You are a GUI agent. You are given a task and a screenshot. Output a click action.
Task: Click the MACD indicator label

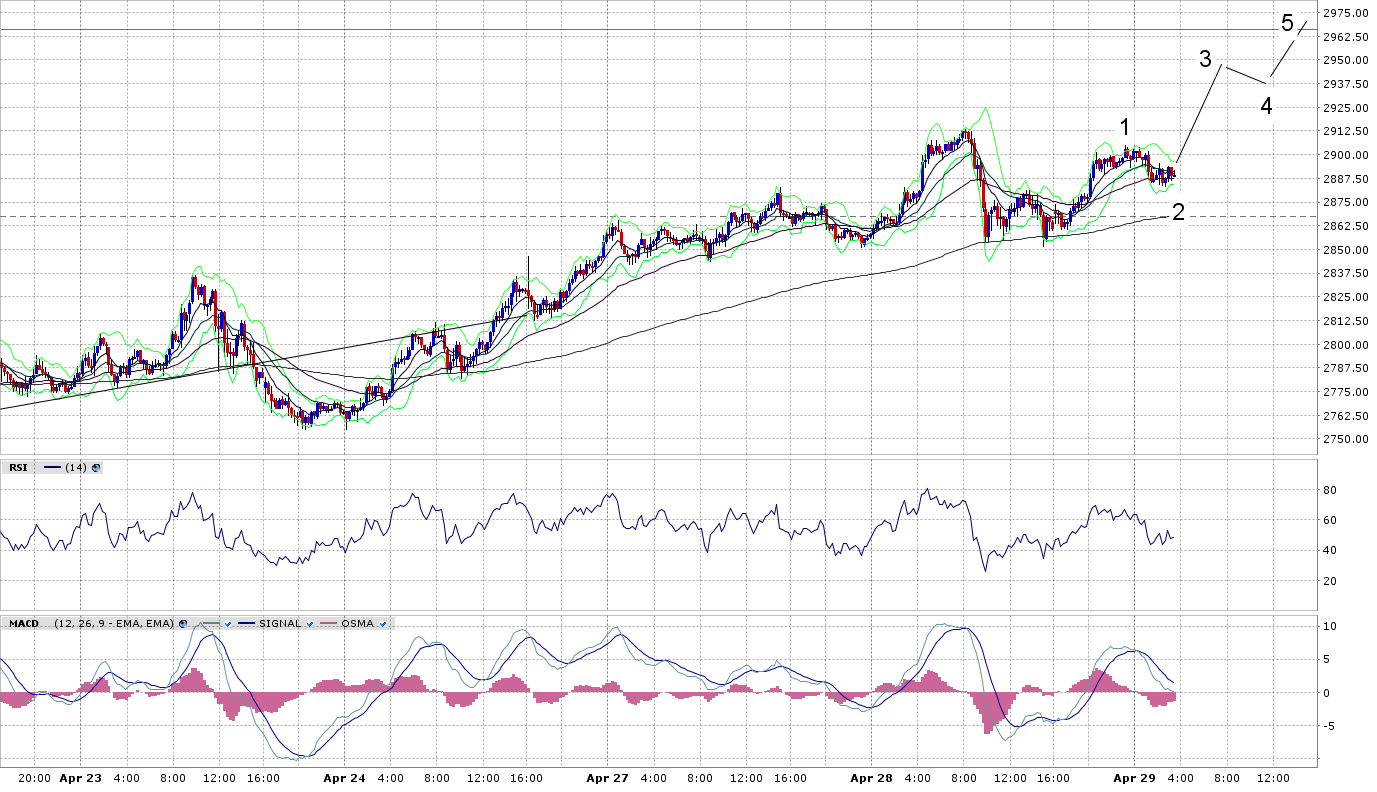click(23, 624)
